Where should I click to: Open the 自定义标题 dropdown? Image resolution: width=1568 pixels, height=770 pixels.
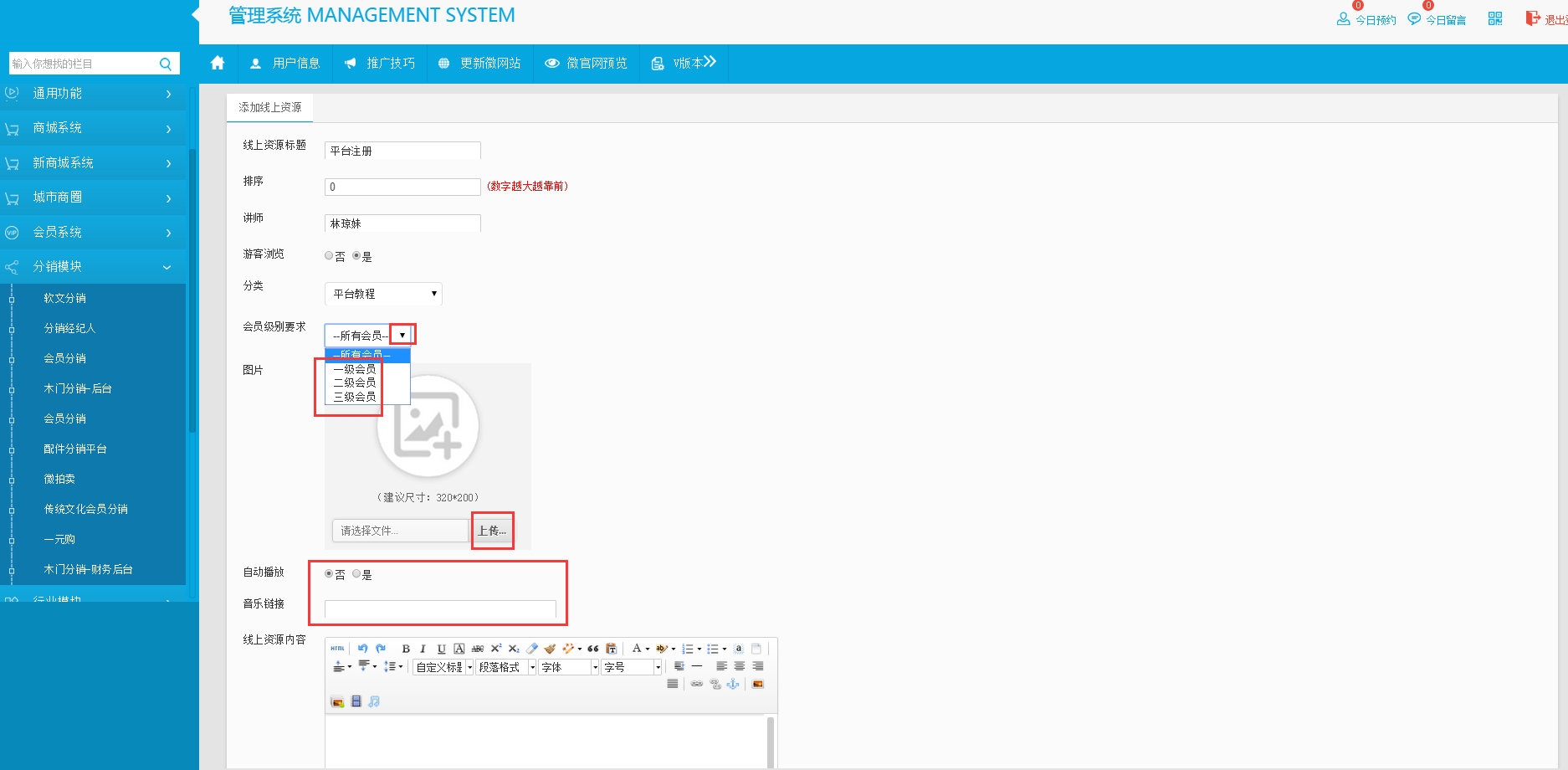(x=443, y=667)
